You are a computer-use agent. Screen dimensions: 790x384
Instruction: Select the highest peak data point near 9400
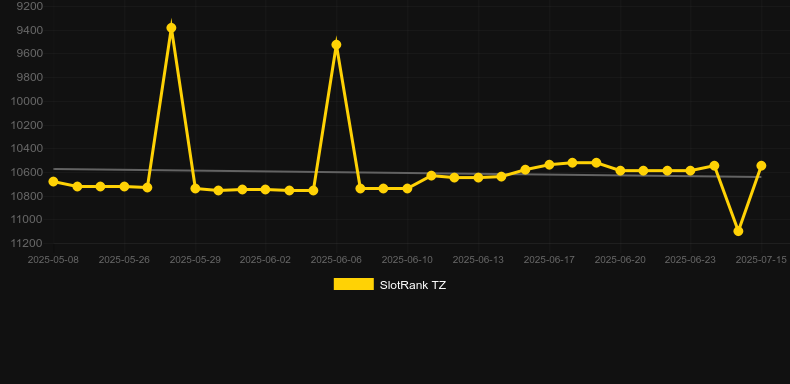(x=171, y=28)
